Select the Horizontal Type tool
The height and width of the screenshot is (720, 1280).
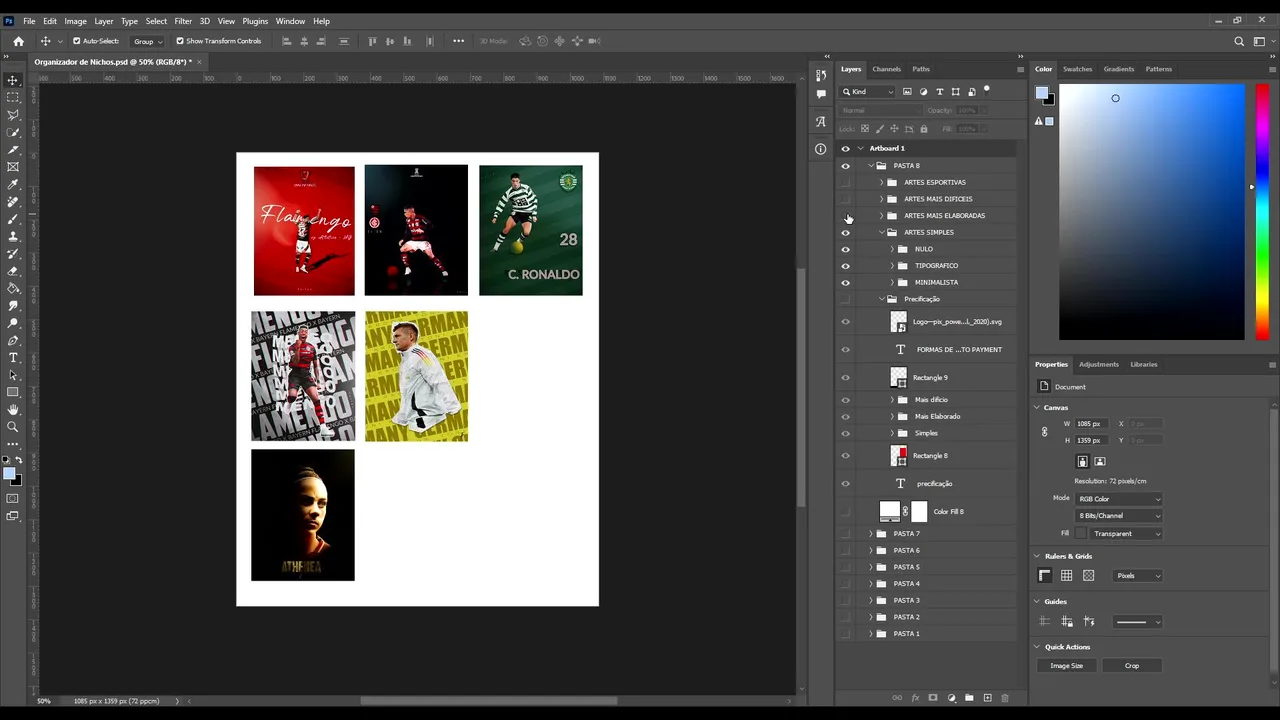point(13,358)
